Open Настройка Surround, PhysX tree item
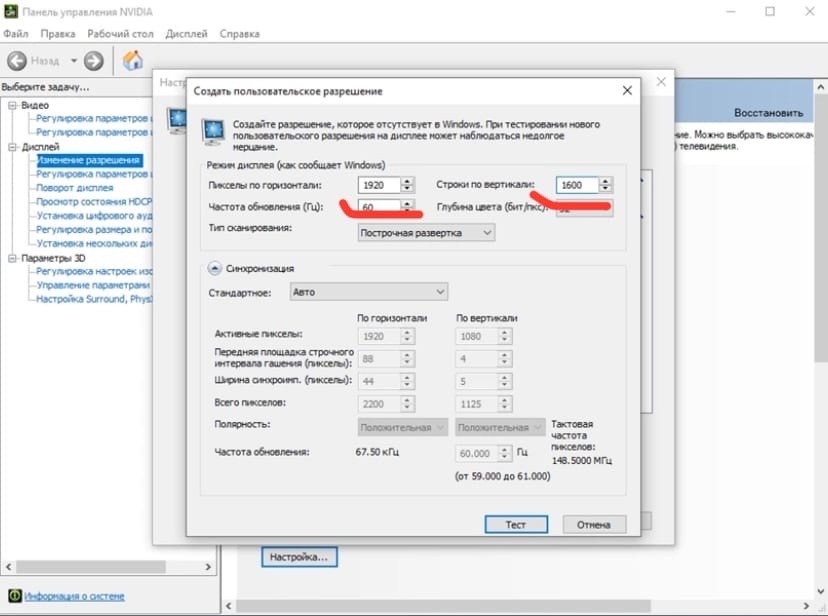The height and width of the screenshot is (616, 828). click(x=93, y=299)
